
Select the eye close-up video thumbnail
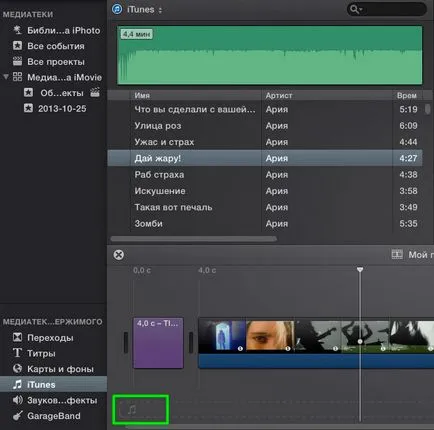(270, 336)
